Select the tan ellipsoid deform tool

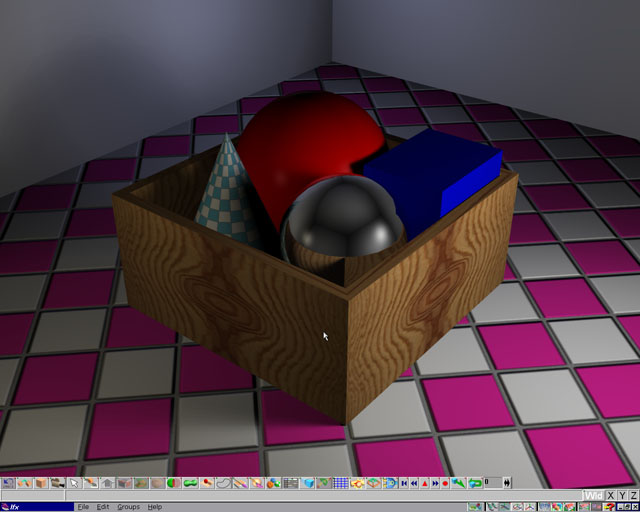coord(158,483)
